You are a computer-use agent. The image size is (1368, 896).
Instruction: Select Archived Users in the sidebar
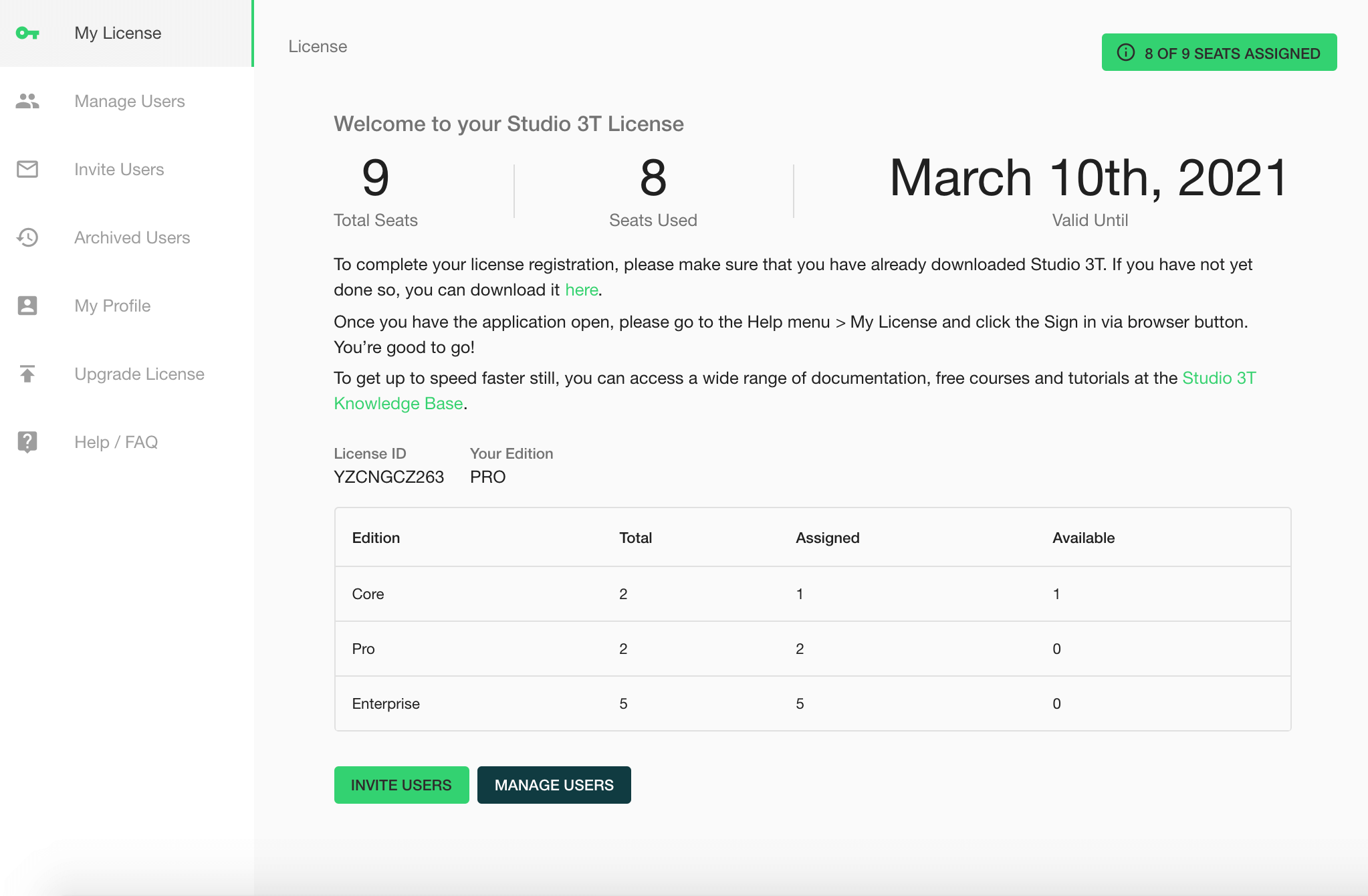click(x=132, y=237)
